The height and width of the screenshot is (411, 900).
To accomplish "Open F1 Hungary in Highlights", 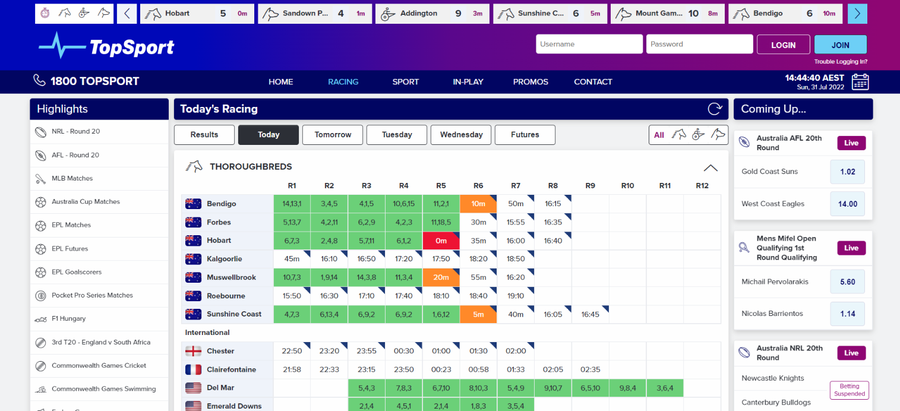I will click(x=99, y=319).
